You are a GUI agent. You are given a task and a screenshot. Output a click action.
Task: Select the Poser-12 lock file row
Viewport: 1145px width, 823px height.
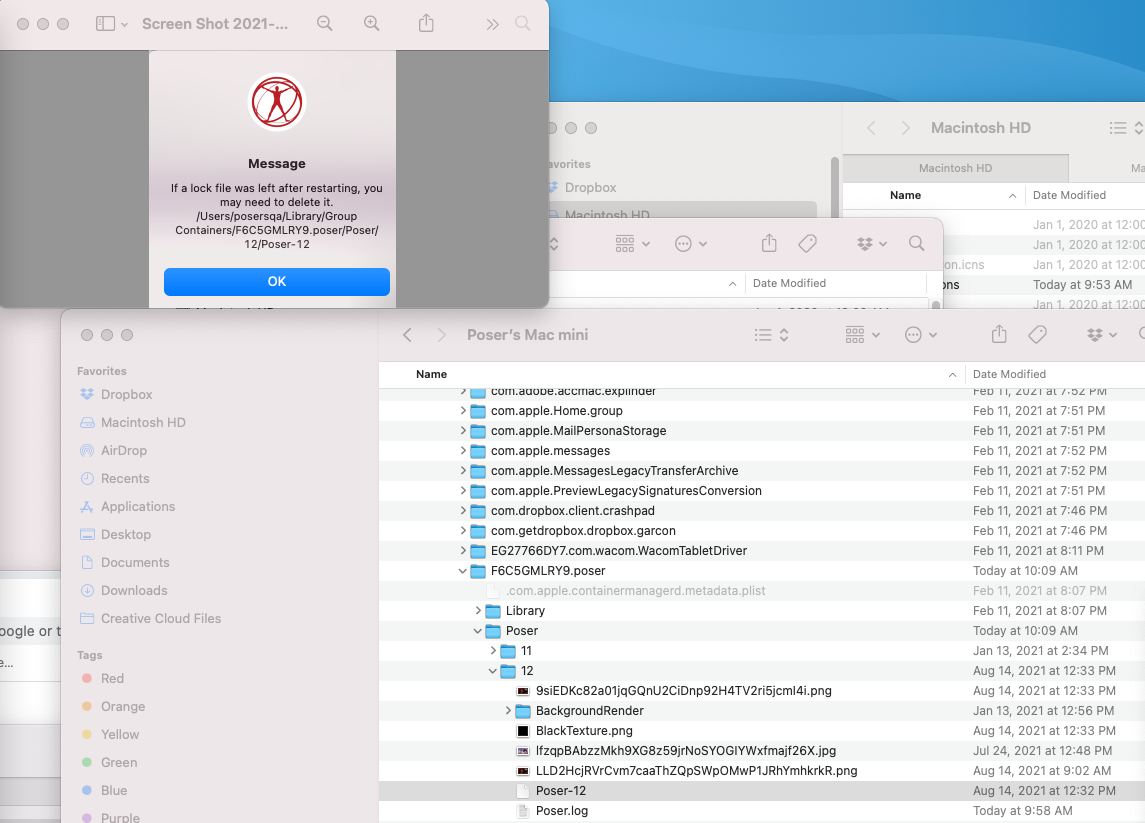[x=762, y=791]
